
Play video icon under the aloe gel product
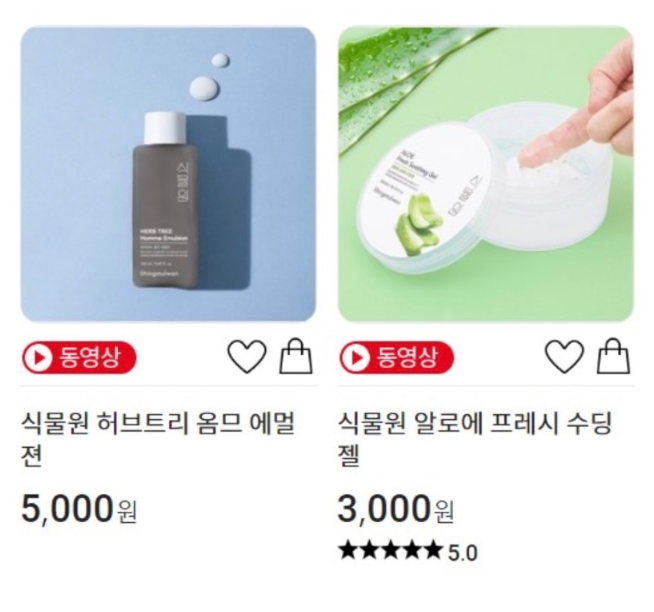tap(355, 358)
